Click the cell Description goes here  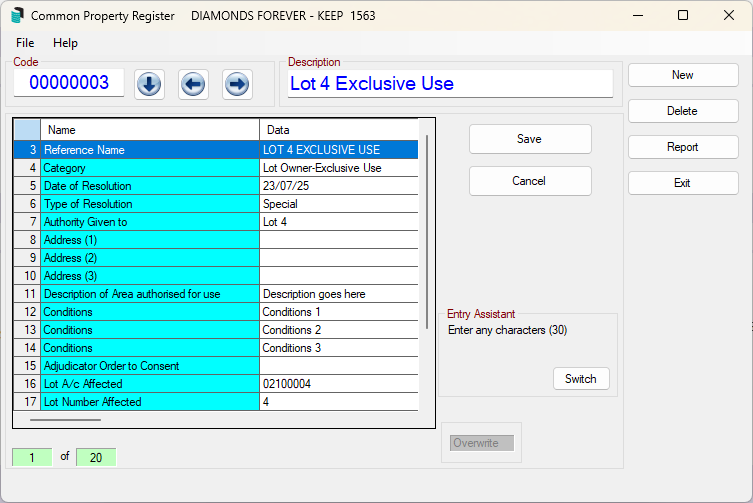339,294
